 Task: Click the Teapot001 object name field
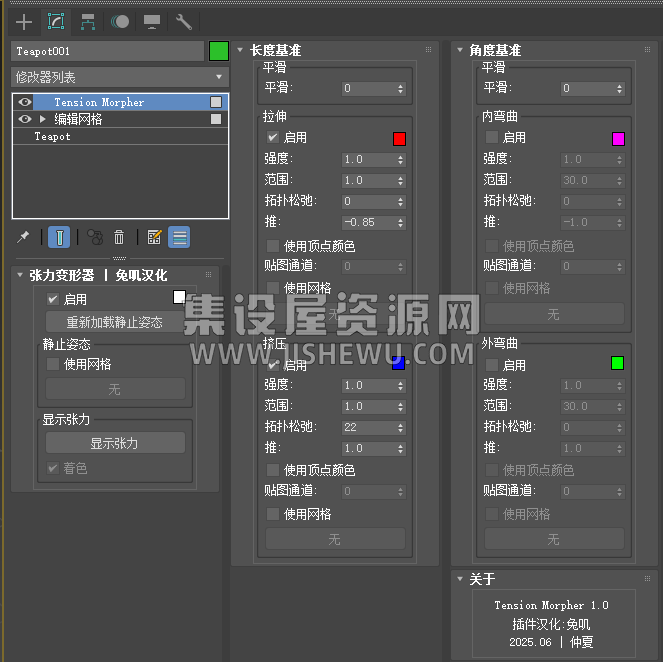point(108,51)
